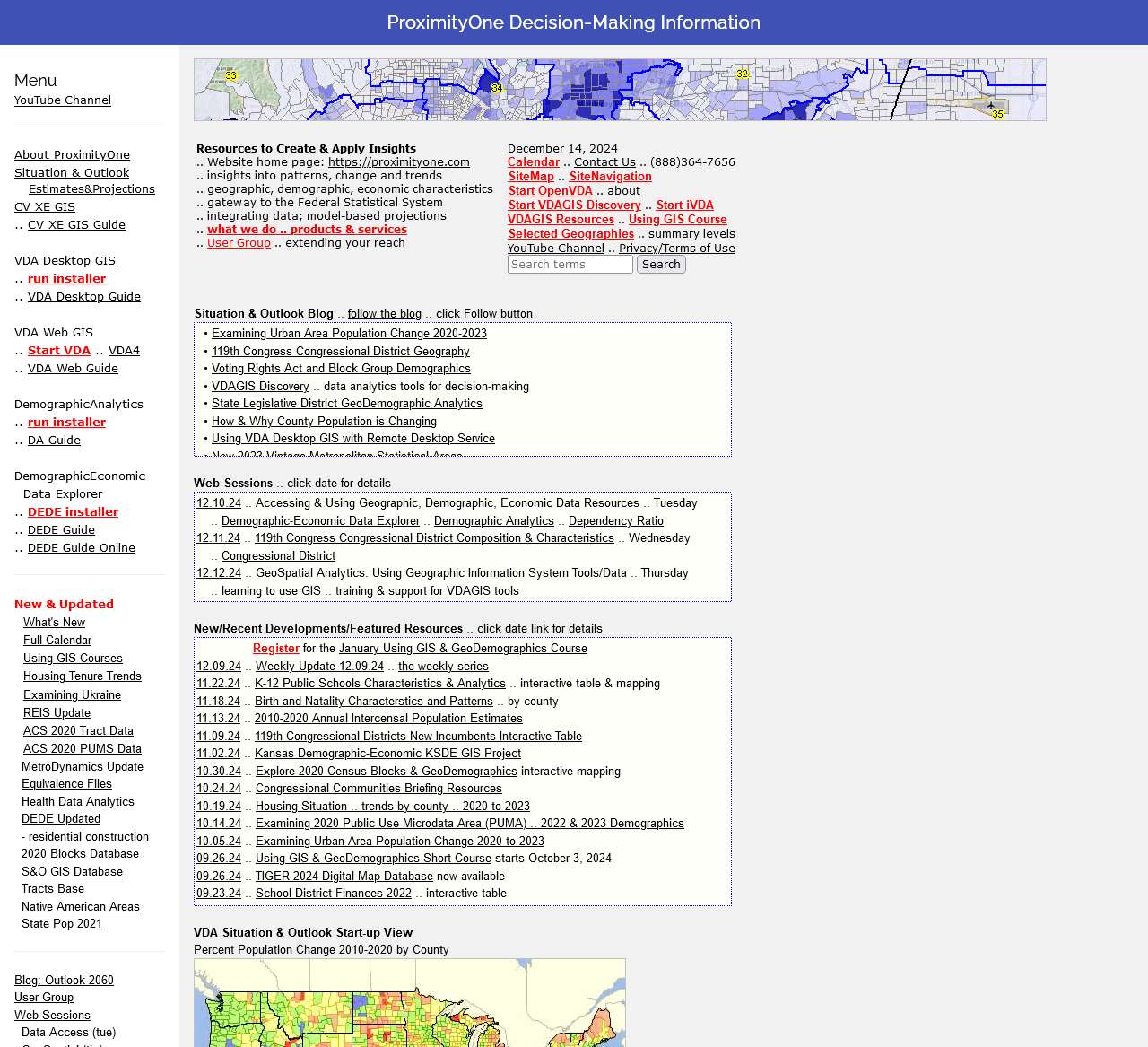This screenshot has width=1148, height=1047.
Task: Go to Situation & Outlook in sidebar
Action: [x=72, y=173]
